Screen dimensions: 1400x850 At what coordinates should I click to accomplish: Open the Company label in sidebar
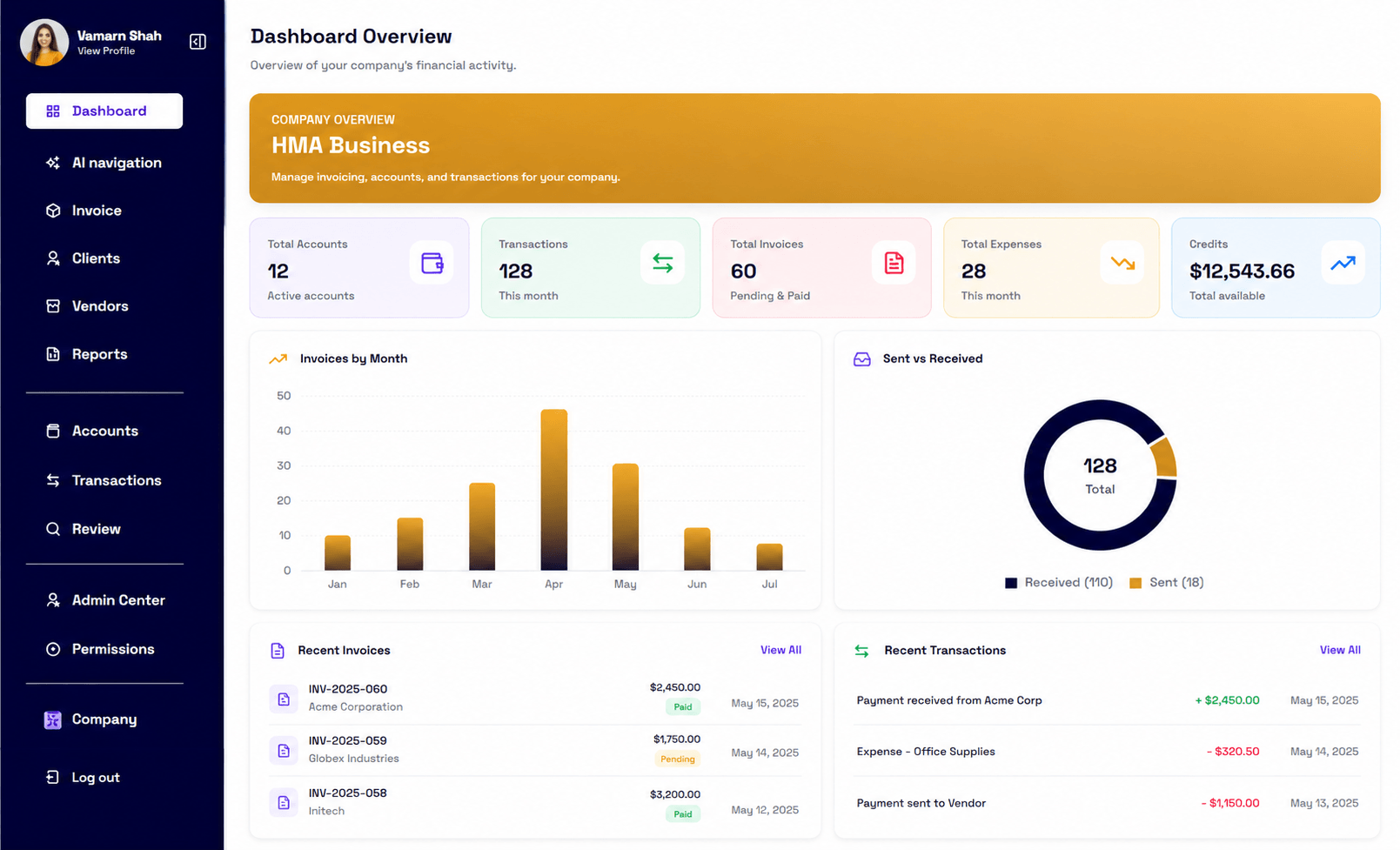pyautogui.click(x=104, y=719)
